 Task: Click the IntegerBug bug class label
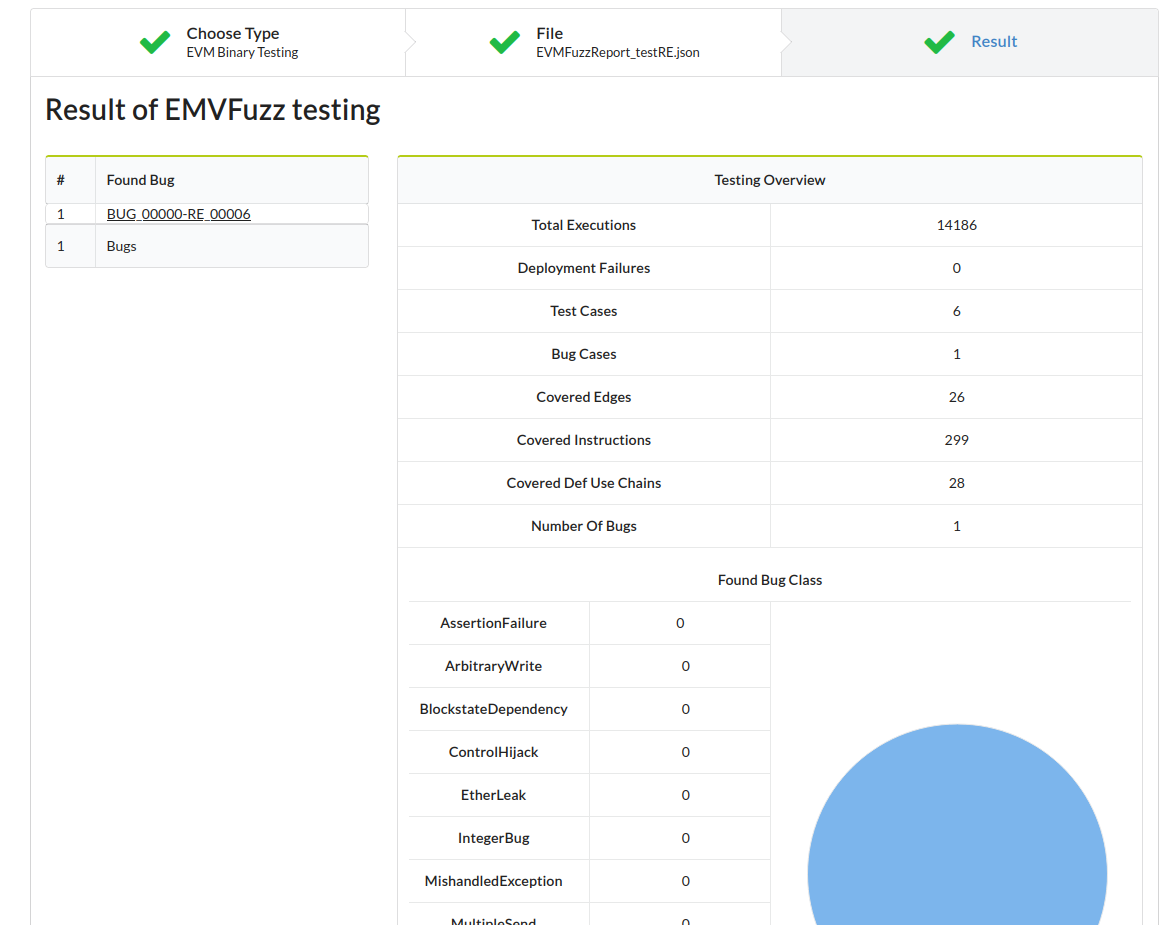(x=493, y=838)
